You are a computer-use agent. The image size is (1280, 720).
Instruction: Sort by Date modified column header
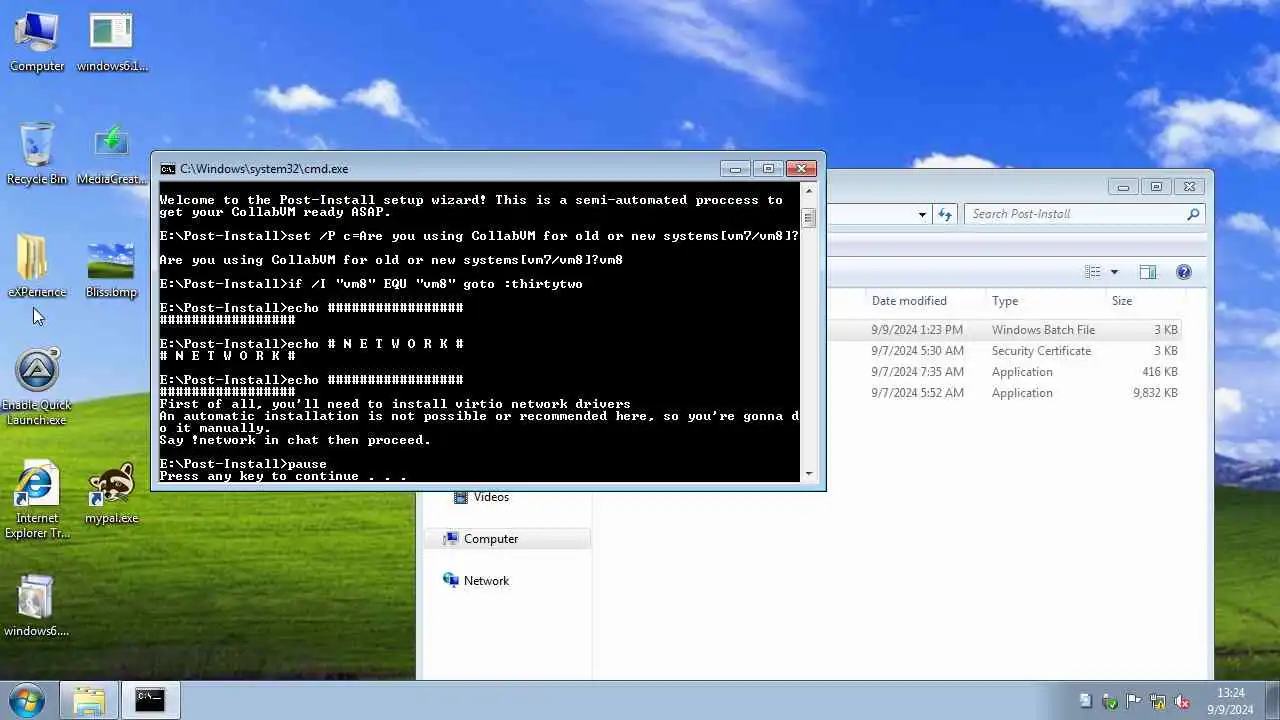[x=909, y=300]
